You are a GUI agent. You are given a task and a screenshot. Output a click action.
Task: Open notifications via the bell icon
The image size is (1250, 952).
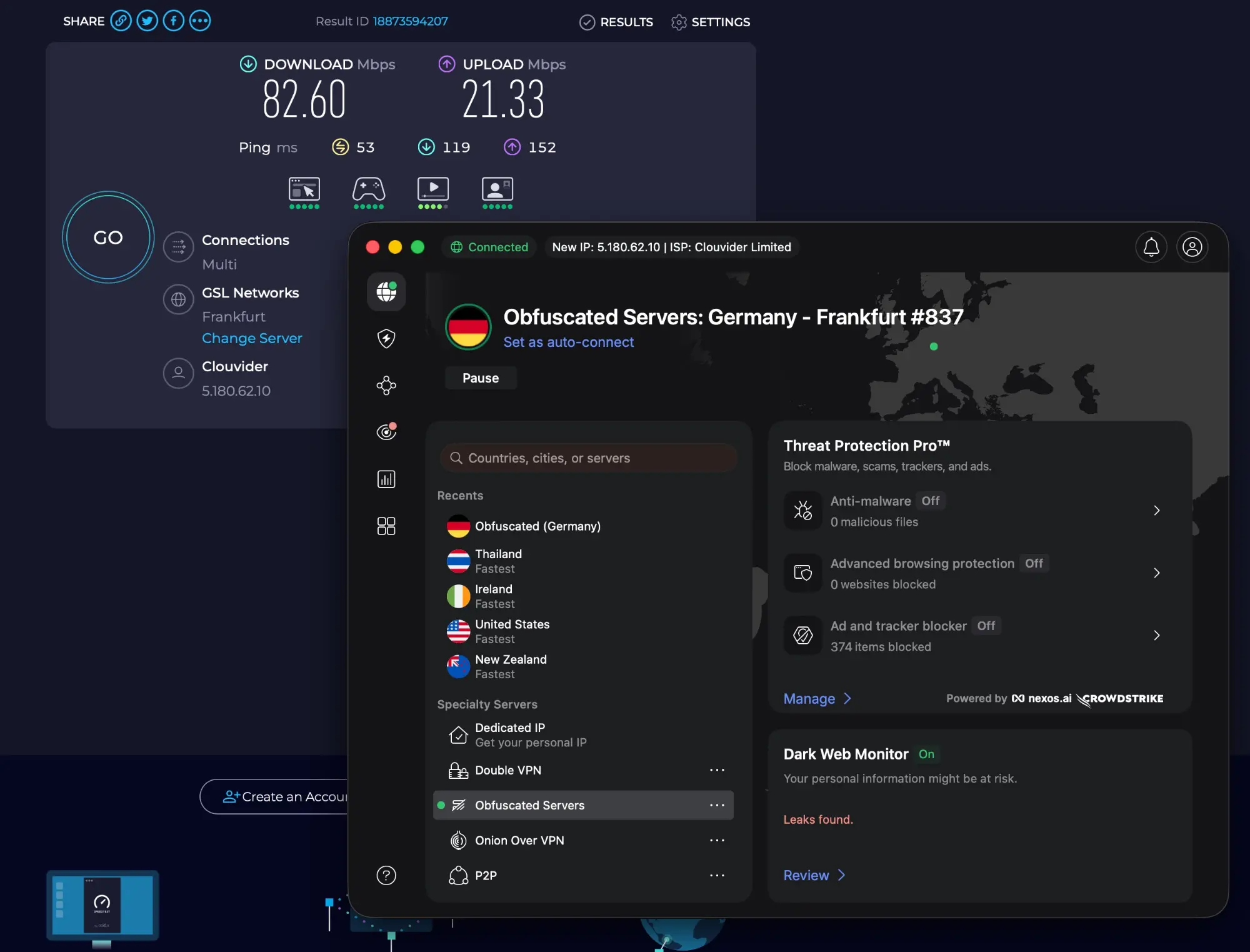(x=1151, y=247)
